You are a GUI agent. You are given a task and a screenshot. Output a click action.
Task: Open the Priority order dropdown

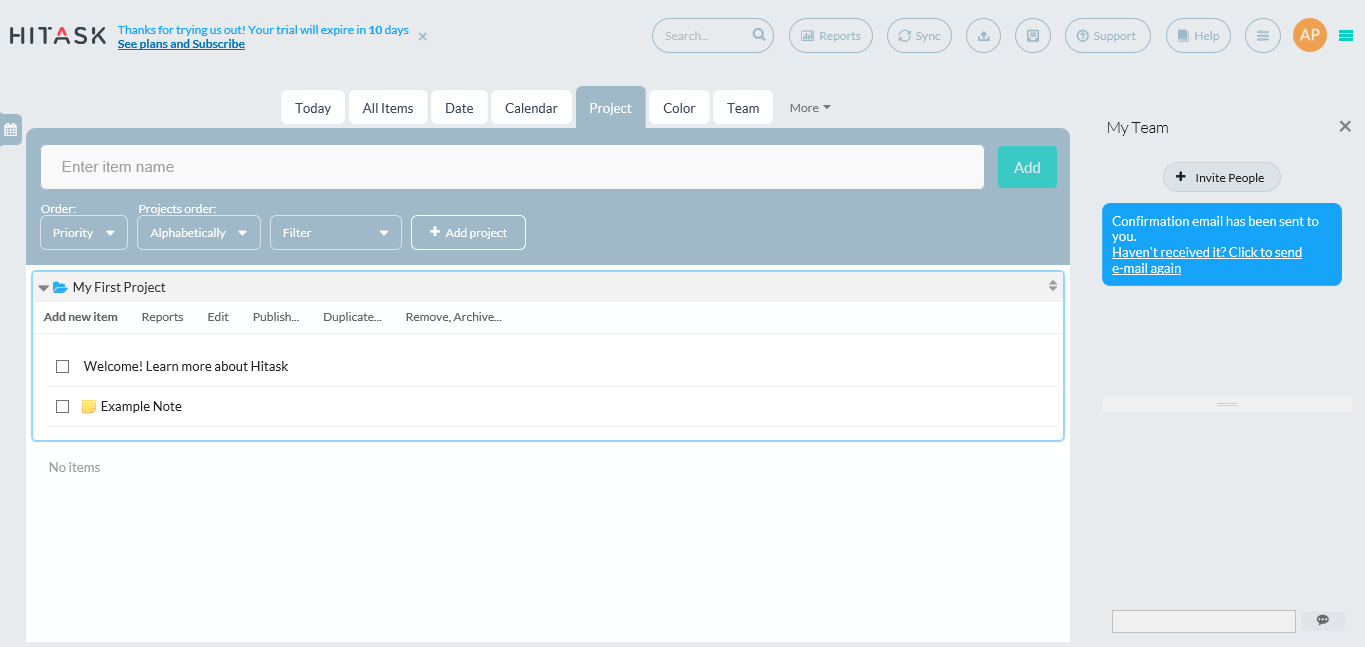click(x=84, y=233)
